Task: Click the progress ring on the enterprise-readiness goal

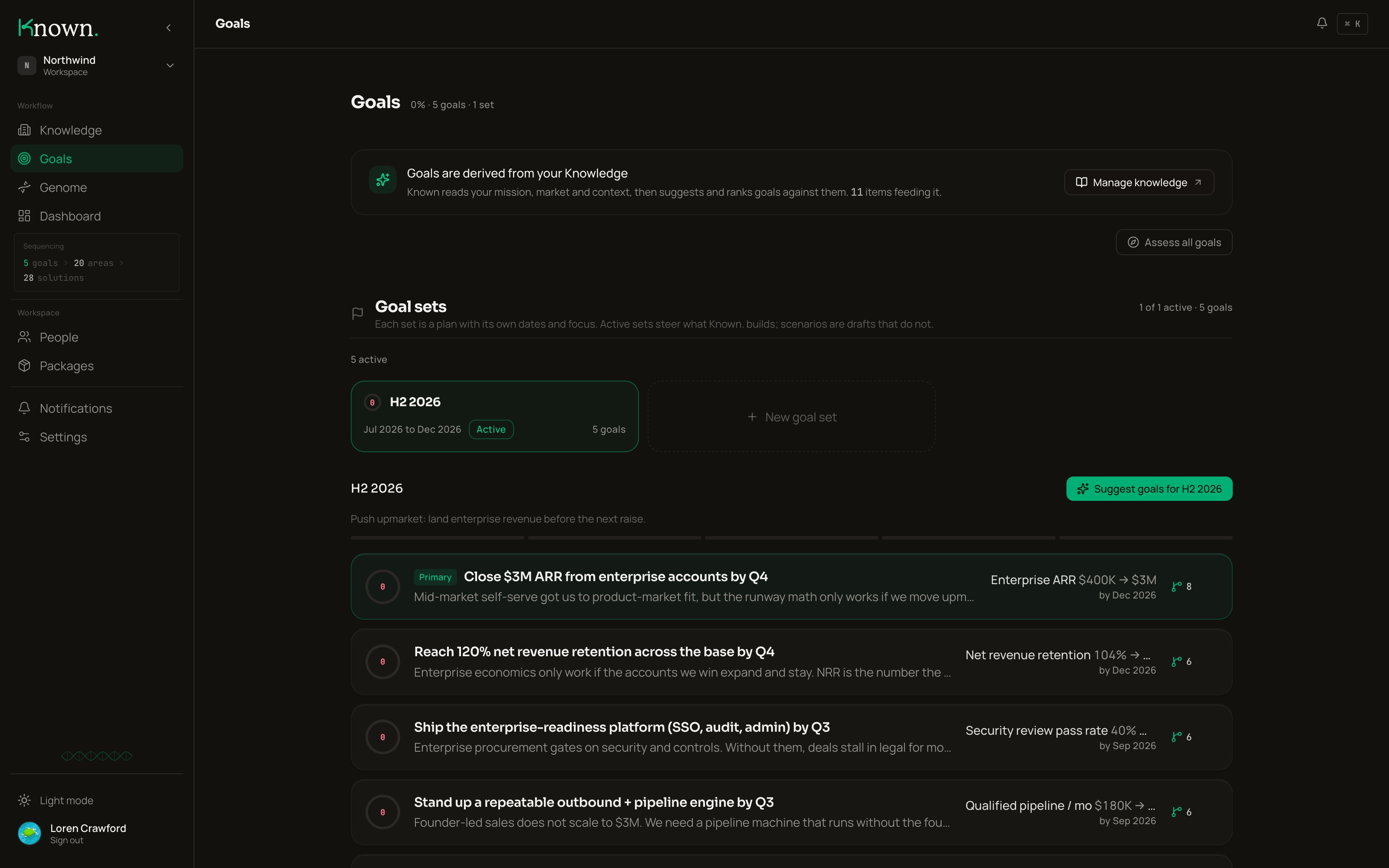Action: click(x=383, y=737)
